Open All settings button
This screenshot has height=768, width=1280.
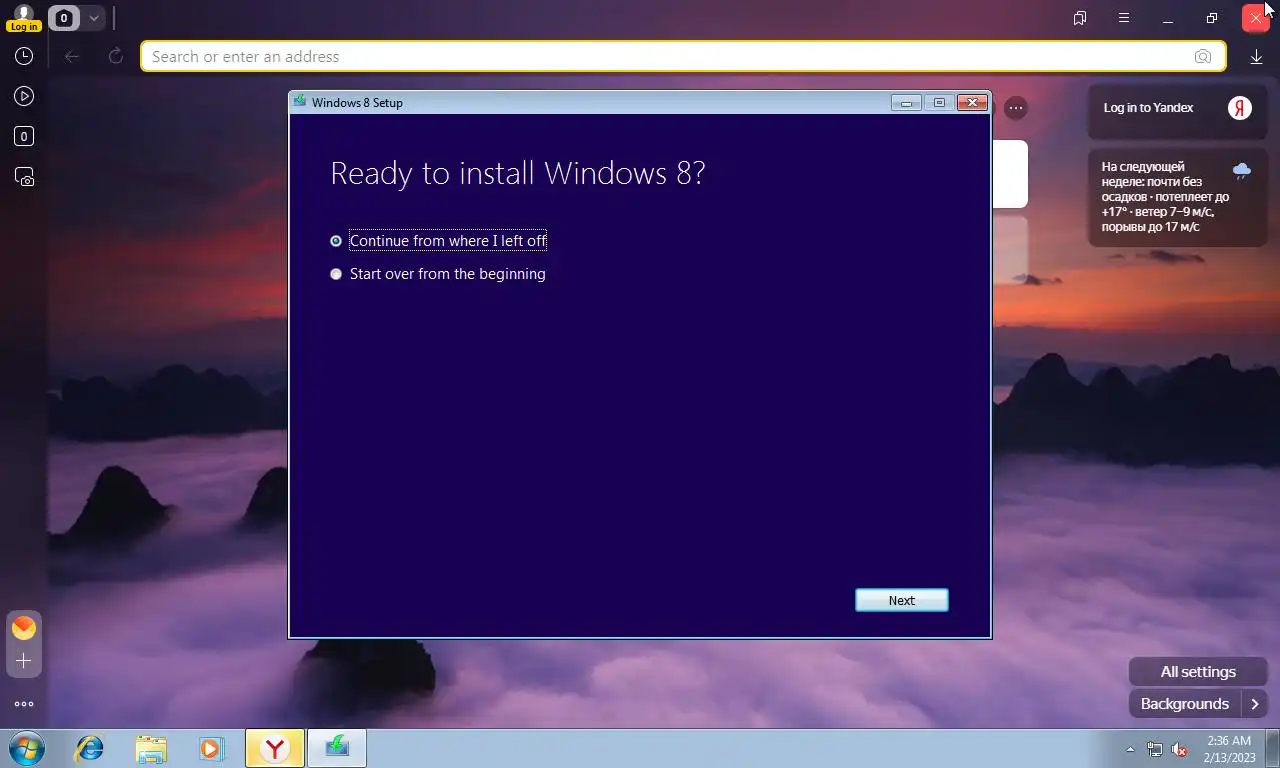pos(1198,672)
